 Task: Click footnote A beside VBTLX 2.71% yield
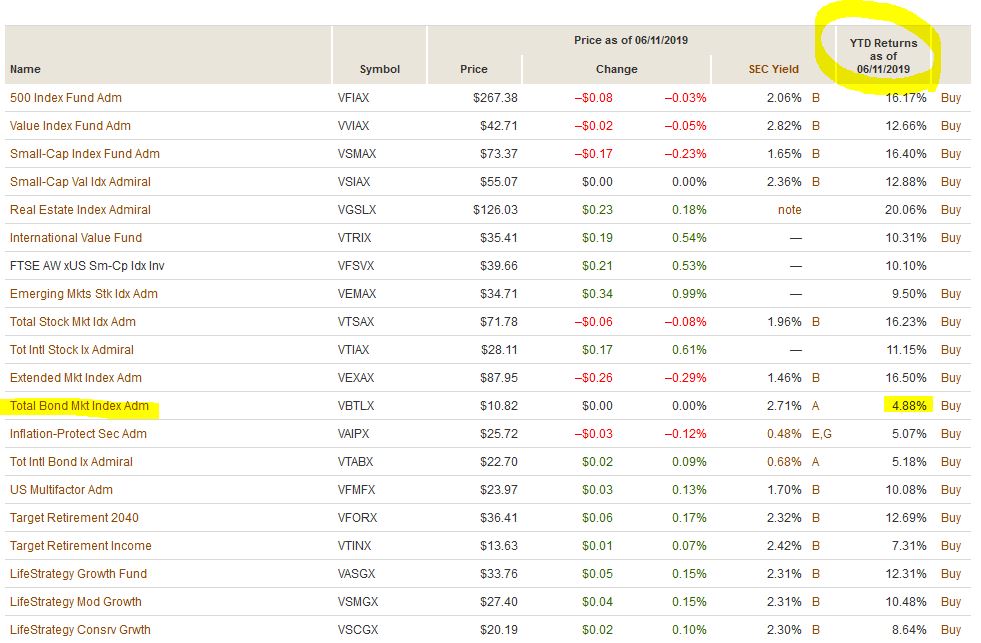[x=816, y=406]
